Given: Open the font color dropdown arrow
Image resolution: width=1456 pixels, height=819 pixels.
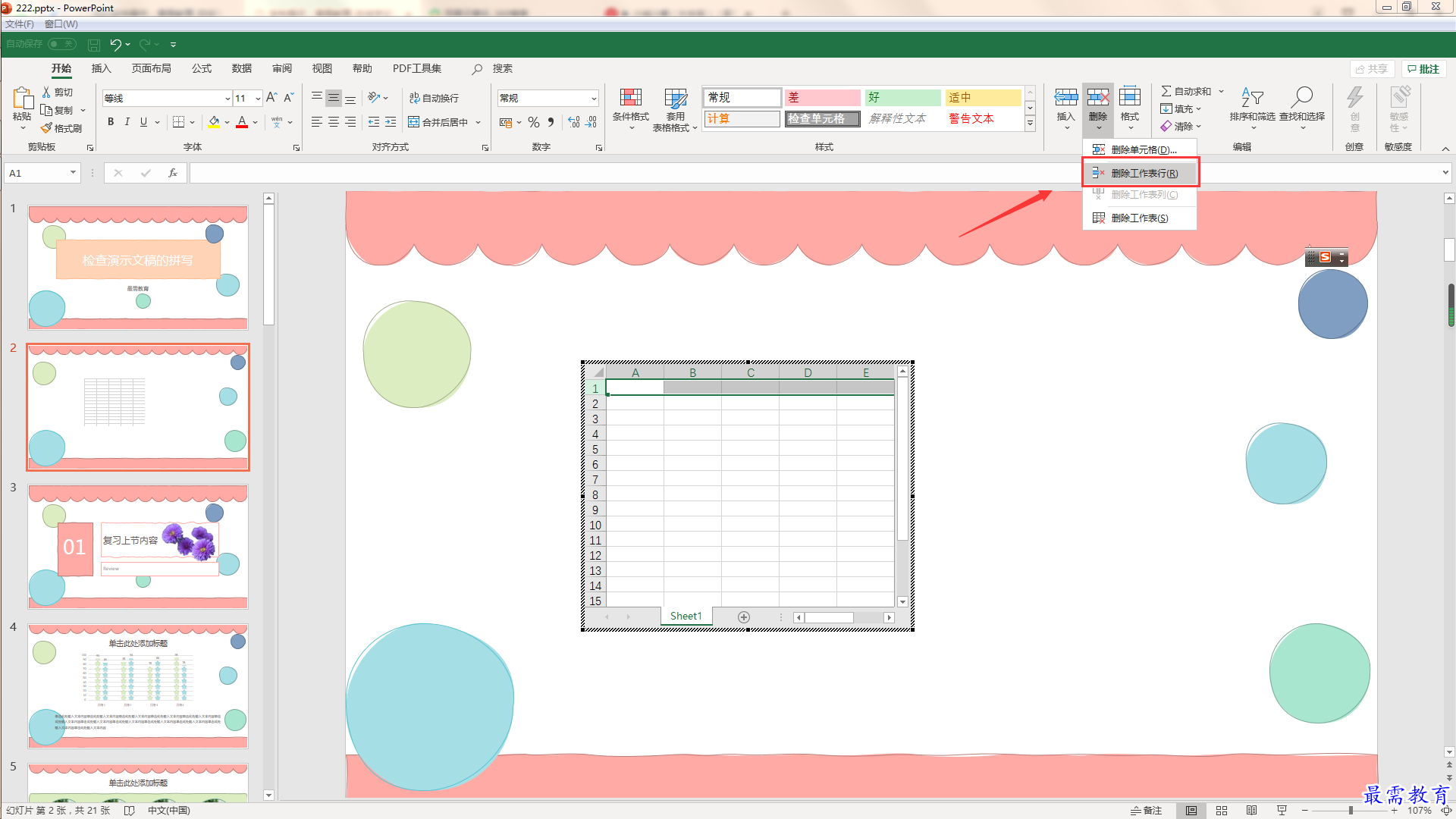Looking at the screenshot, I should pyautogui.click(x=256, y=122).
